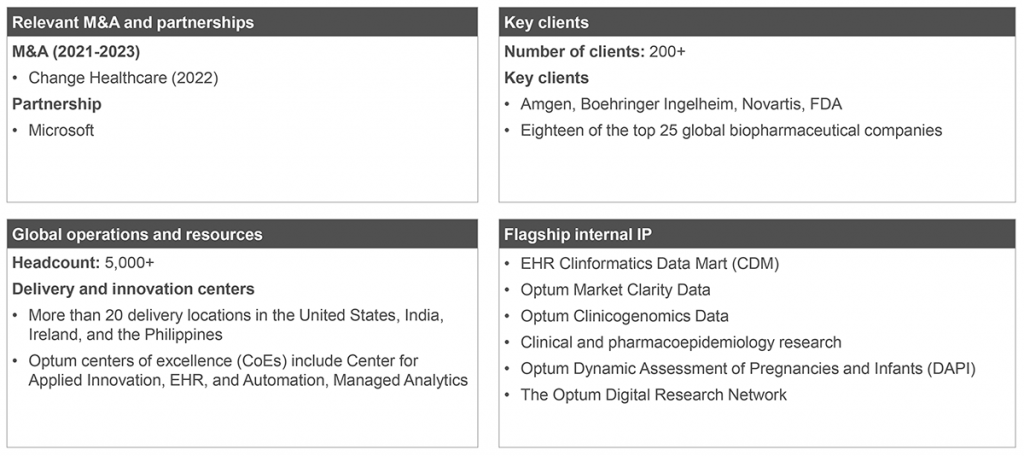The width and height of the screenshot is (1024, 456).
Task: Select the Microsoft partnership entry
Action: pyautogui.click(x=61, y=130)
